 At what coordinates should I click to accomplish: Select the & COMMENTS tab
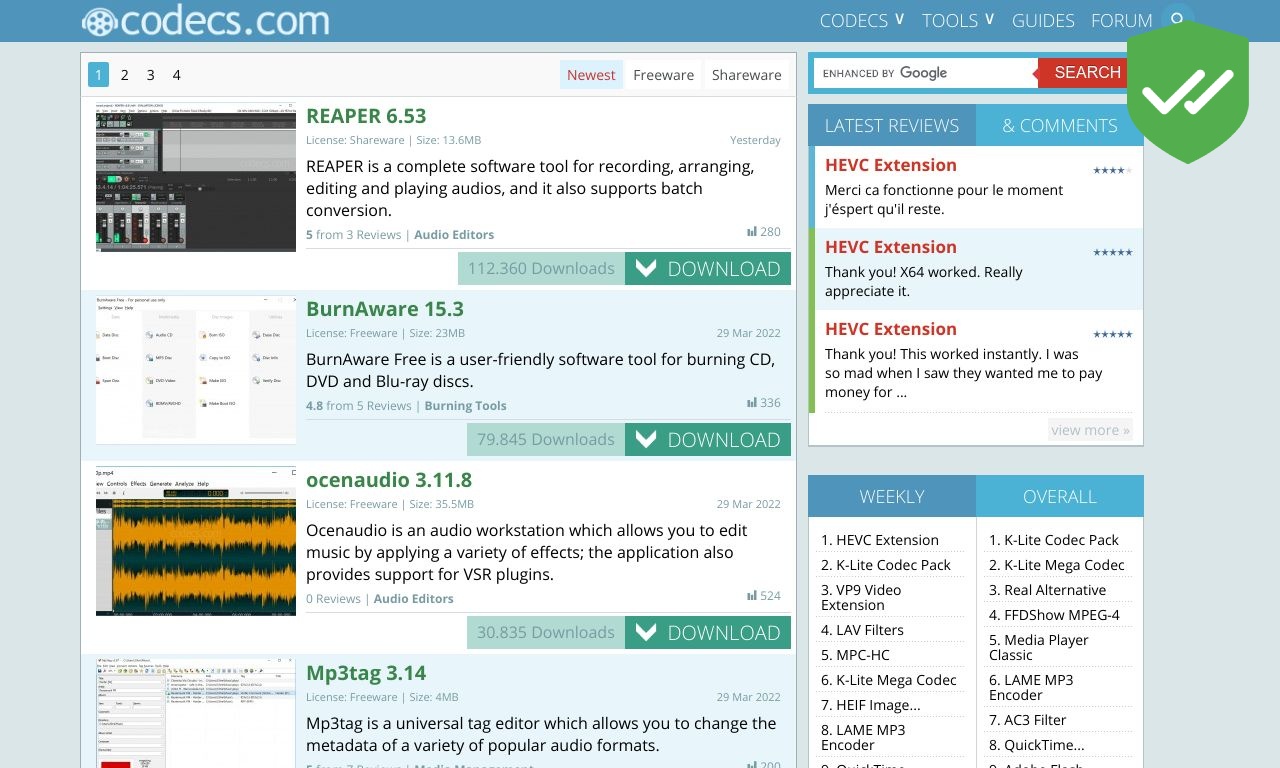(1060, 126)
